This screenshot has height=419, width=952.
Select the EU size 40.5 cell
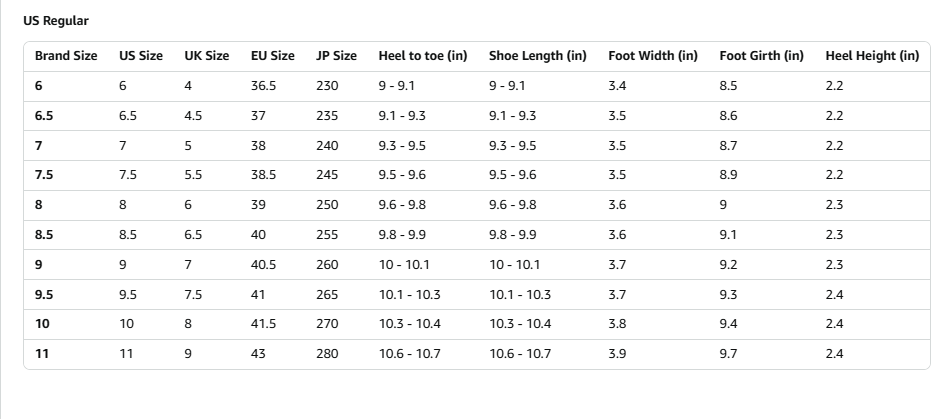pos(263,265)
